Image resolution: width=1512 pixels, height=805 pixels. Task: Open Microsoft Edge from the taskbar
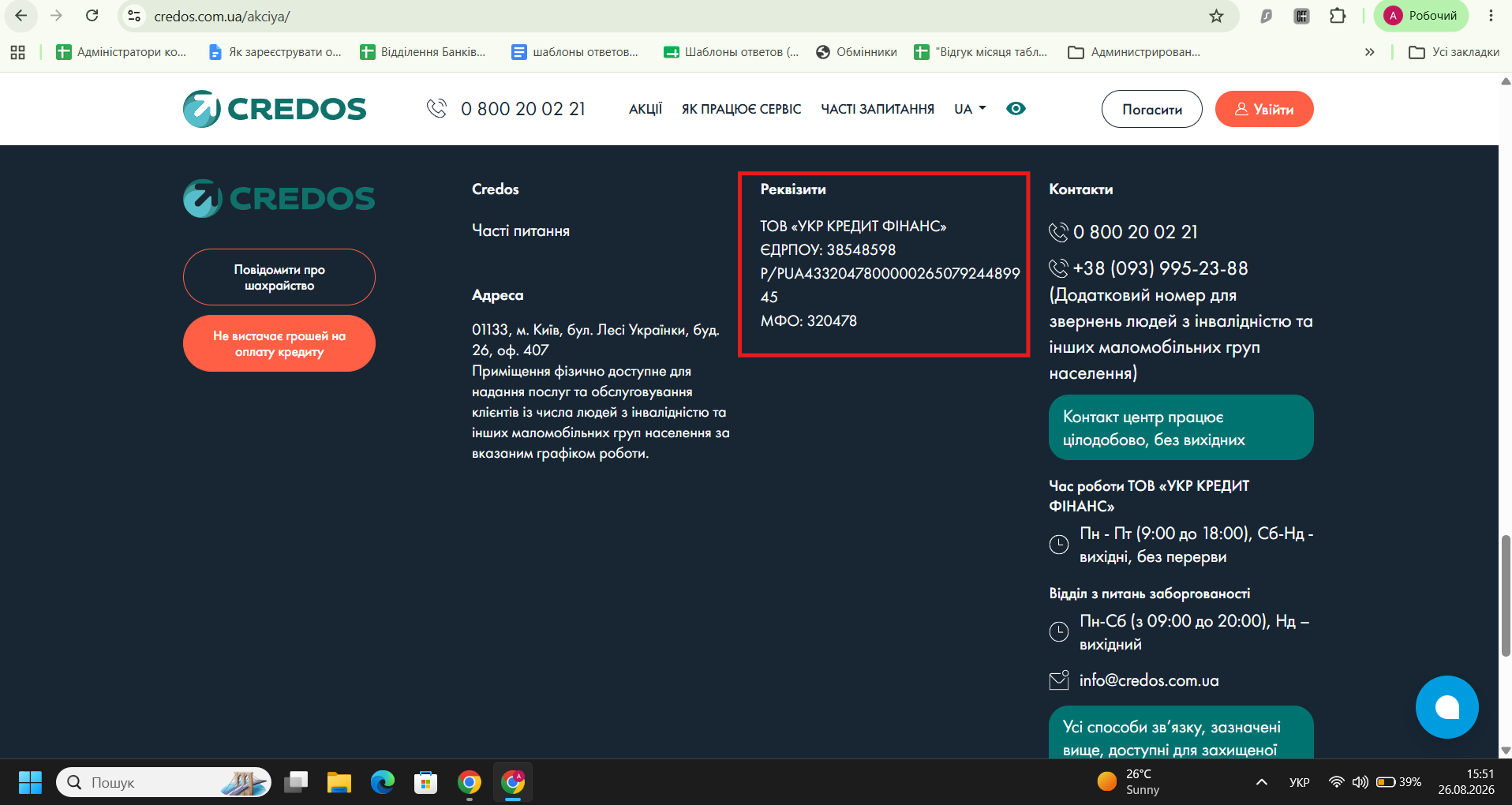[x=383, y=782]
